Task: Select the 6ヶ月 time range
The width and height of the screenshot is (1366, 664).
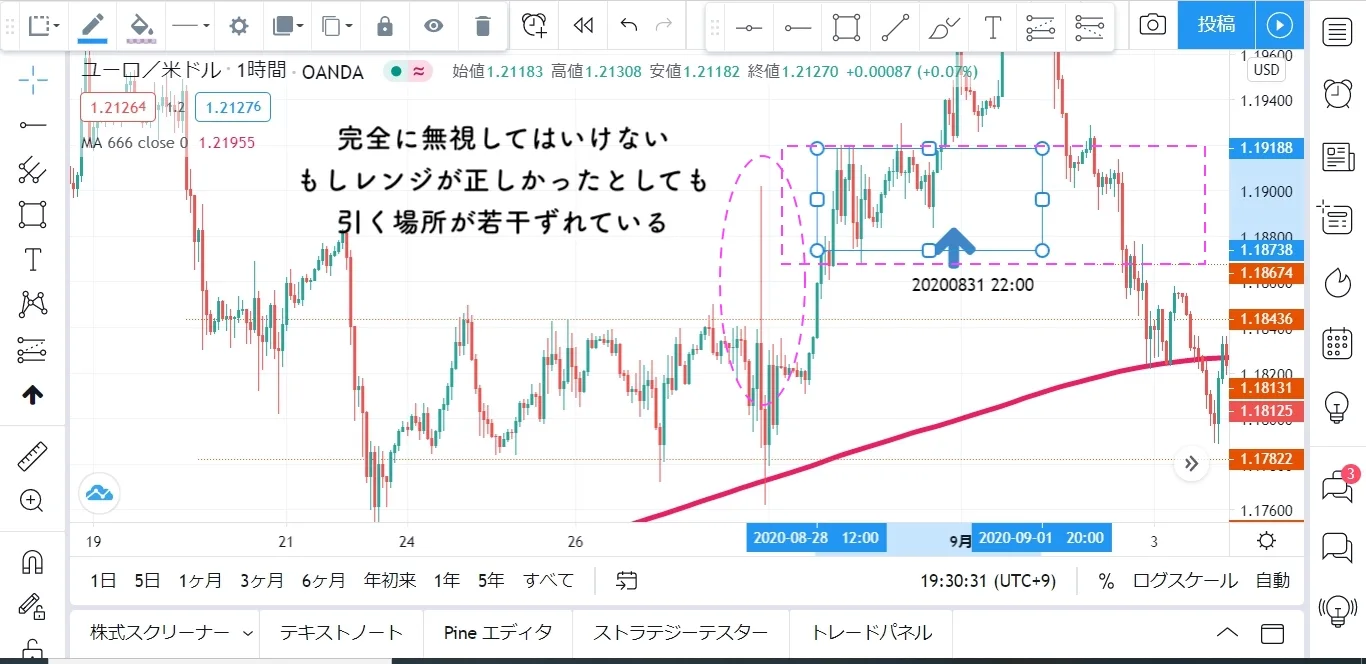Action: tap(322, 581)
